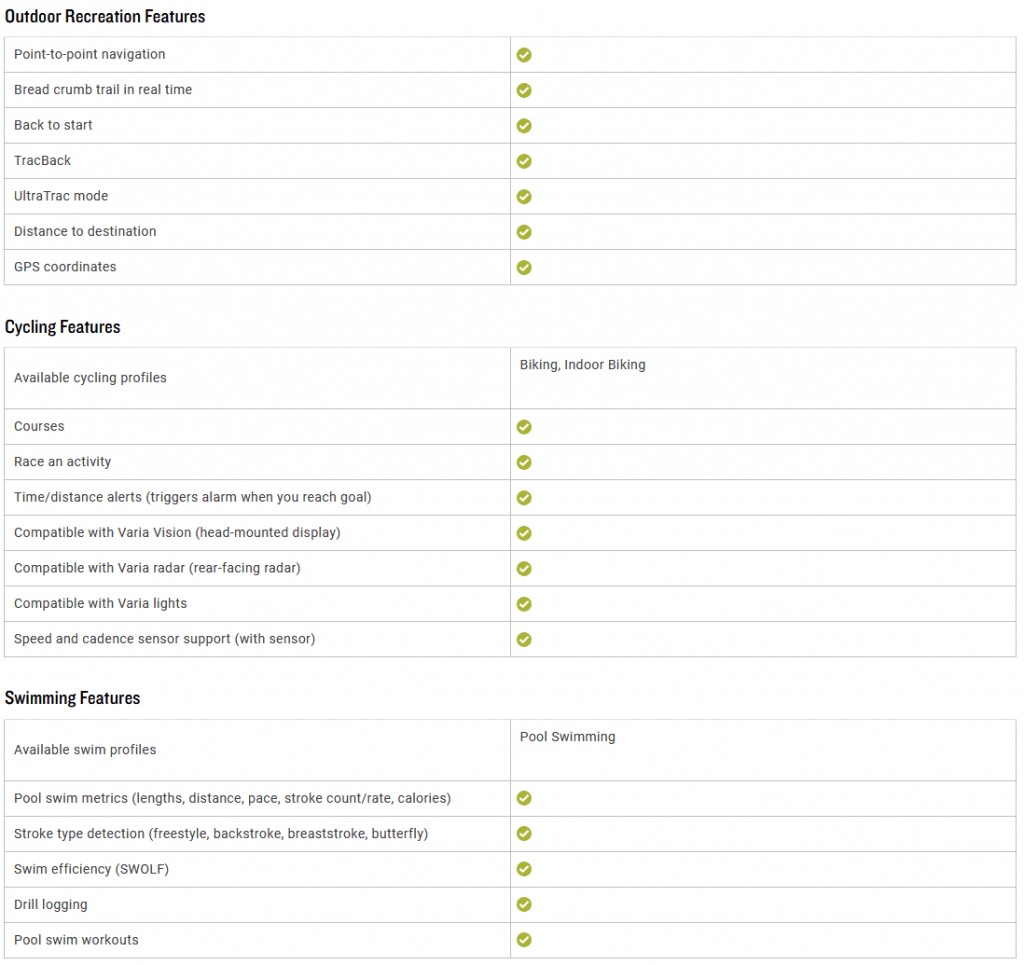Click the Pool swim workouts checkmark
This screenshot has height=965, width=1024.
[524, 940]
